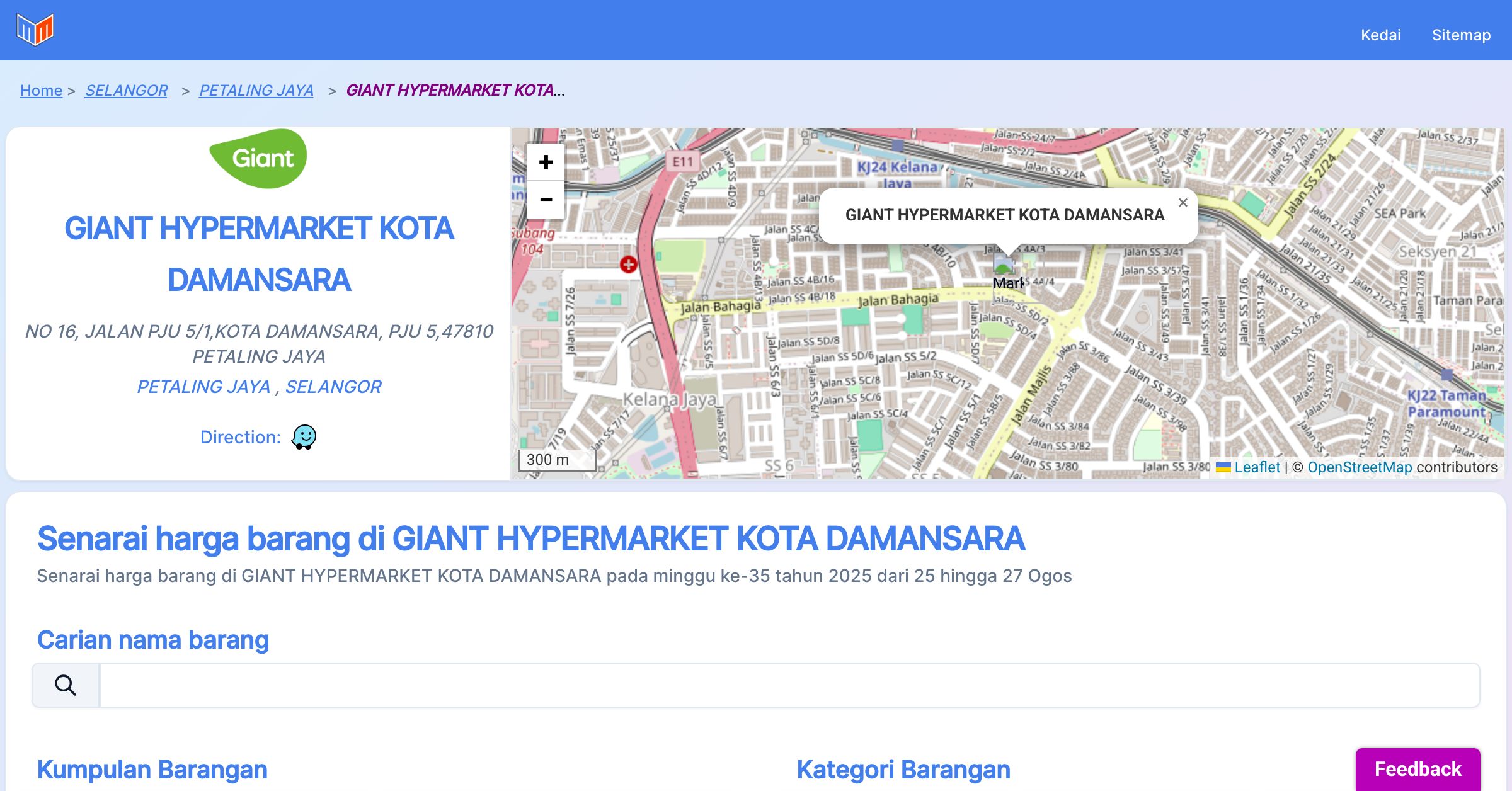The height and width of the screenshot is (791, 1512).
Task: Zoom out on the map
Action: tap(546, 200)
